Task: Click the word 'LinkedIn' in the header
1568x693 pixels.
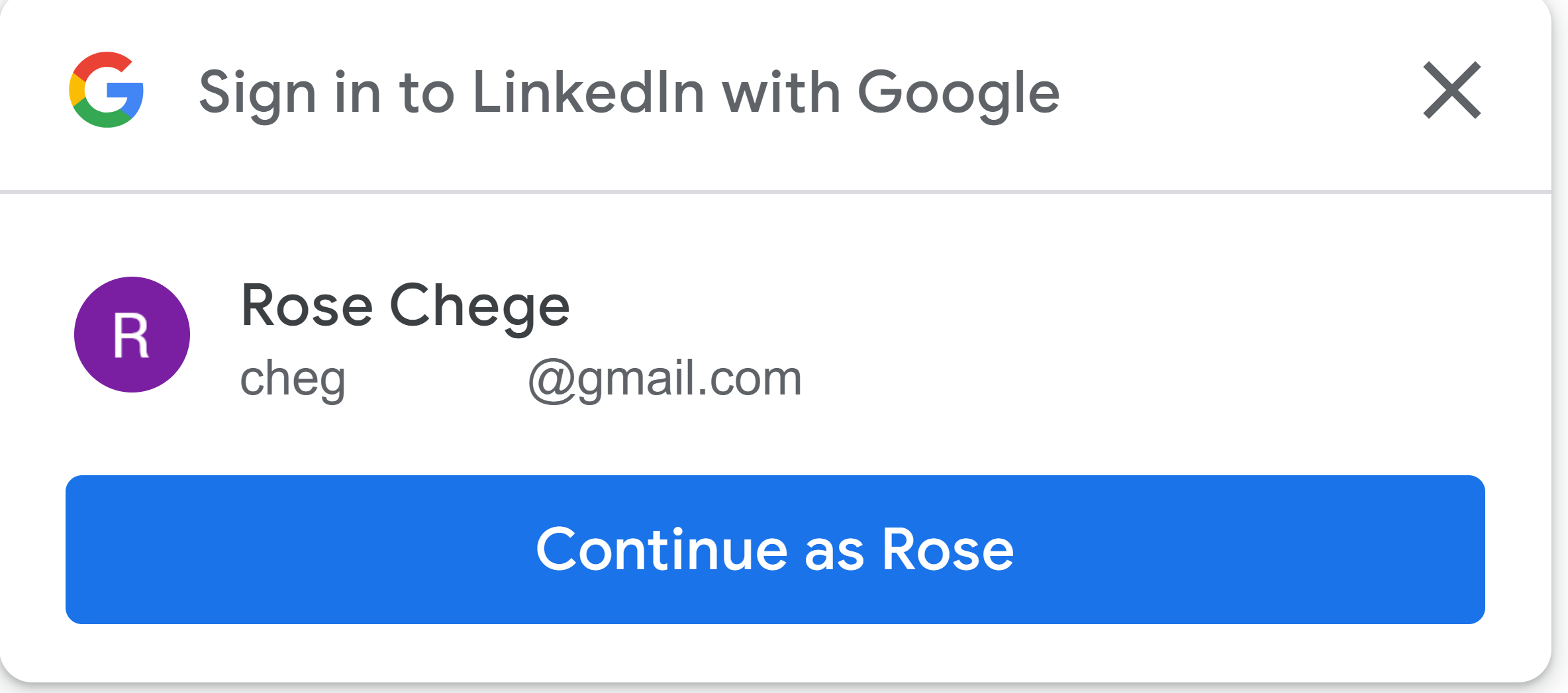Action: [x=589, y=93]
